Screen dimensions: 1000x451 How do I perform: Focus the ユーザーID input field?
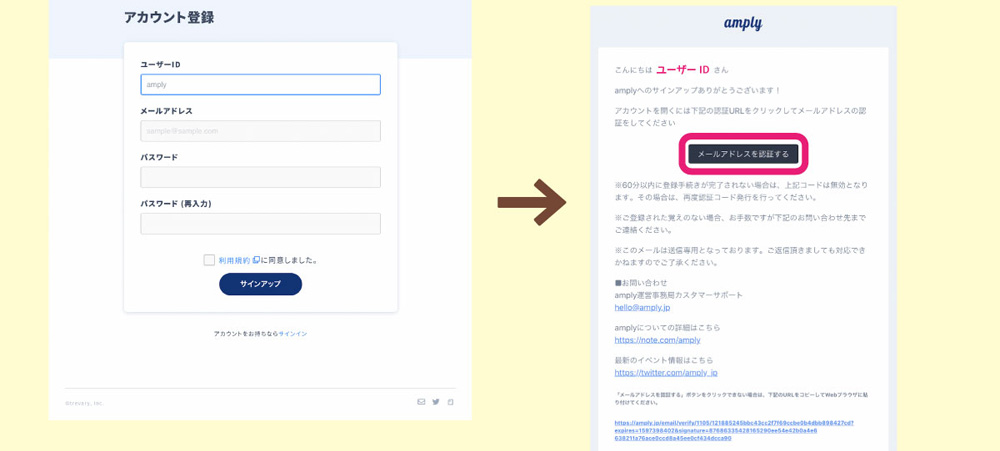[x=261, y=84]
